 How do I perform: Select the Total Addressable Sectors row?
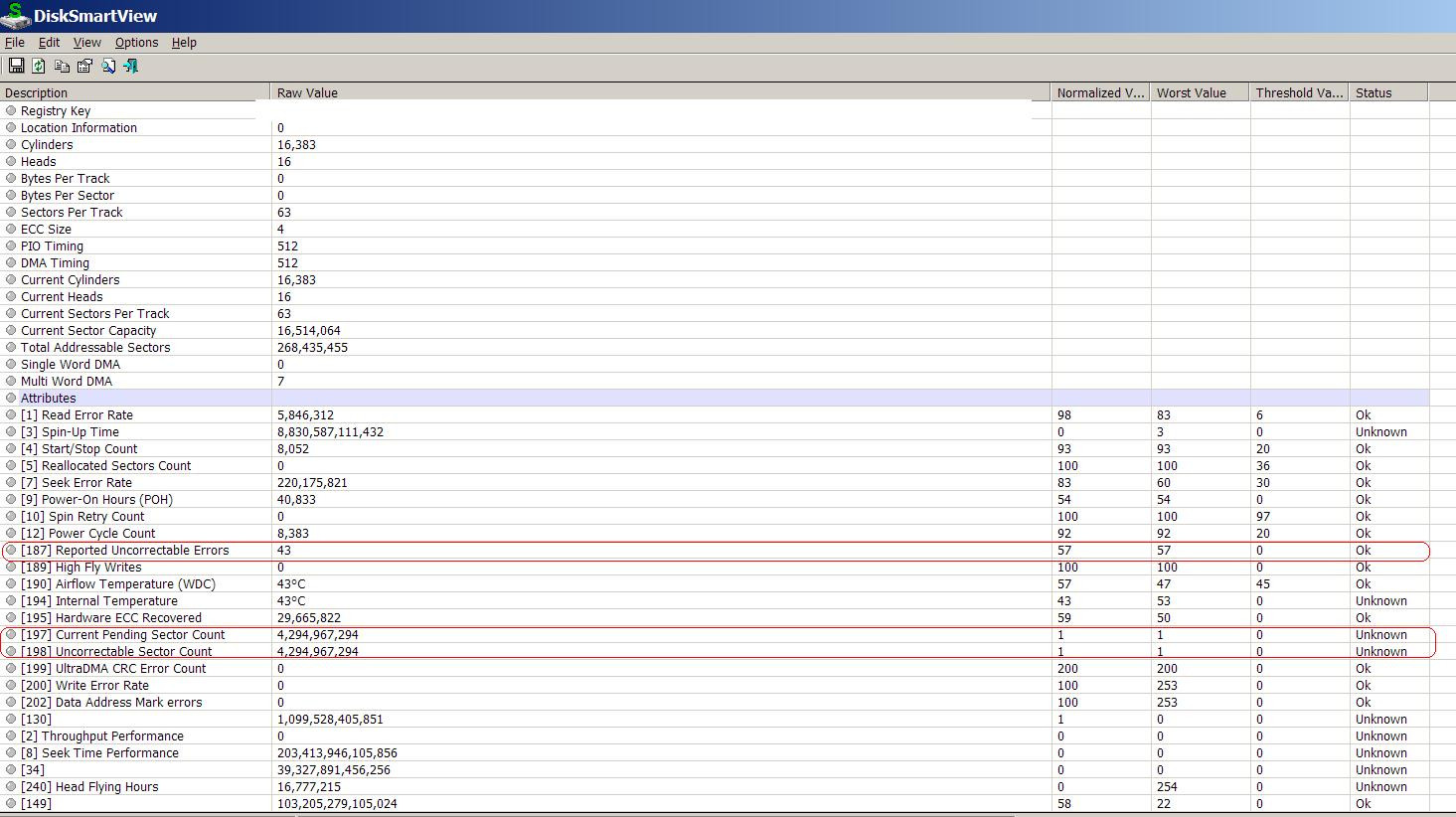(715, 347)
